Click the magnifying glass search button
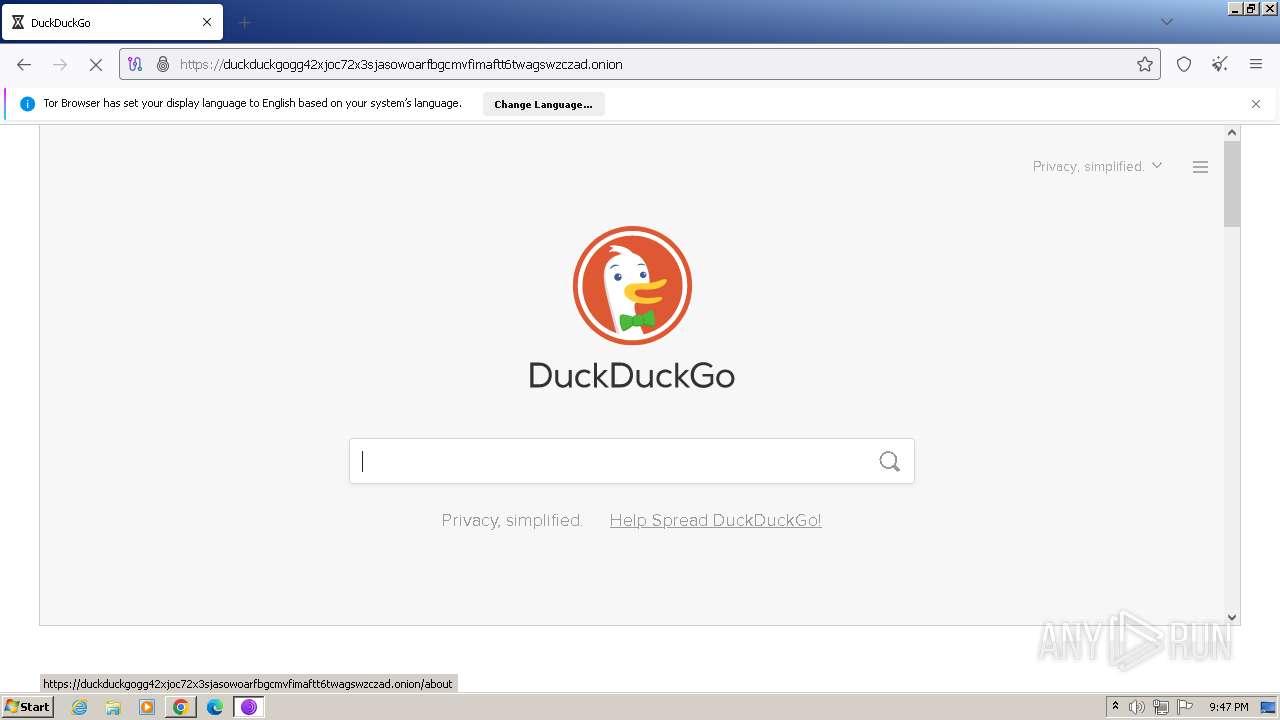Screen dimensions: 1280x720 [x=890, y=461]
